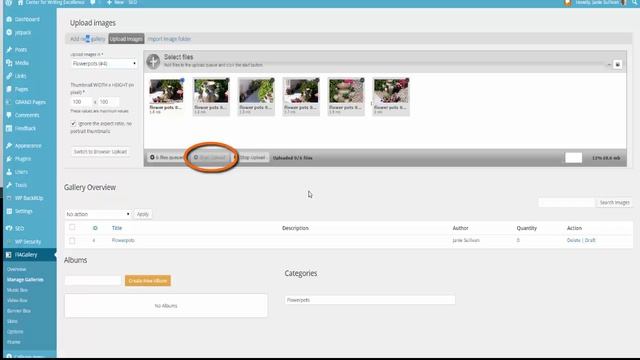The width and height of the screenshot is (640, 360).
Task: Select the third flower pots thumbnail in queue
Action: pos(256,97)
